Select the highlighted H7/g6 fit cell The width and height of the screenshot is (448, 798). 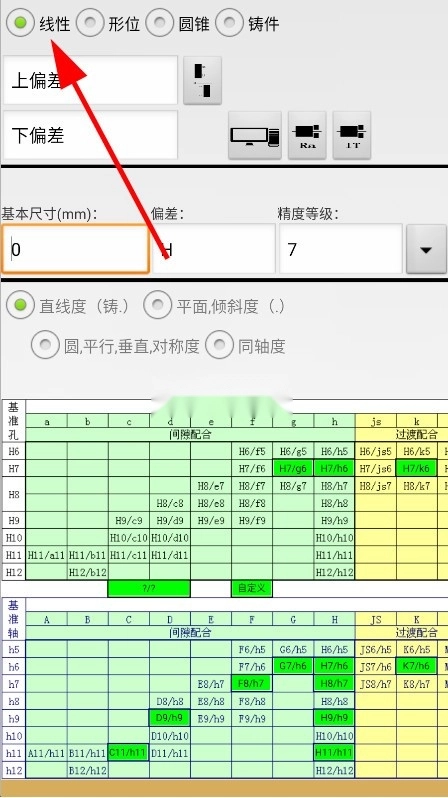293,468
